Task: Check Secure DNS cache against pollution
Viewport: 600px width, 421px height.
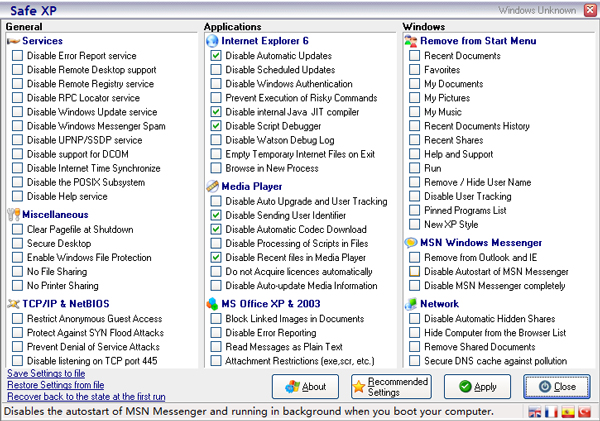Action: tap(414, 361)
